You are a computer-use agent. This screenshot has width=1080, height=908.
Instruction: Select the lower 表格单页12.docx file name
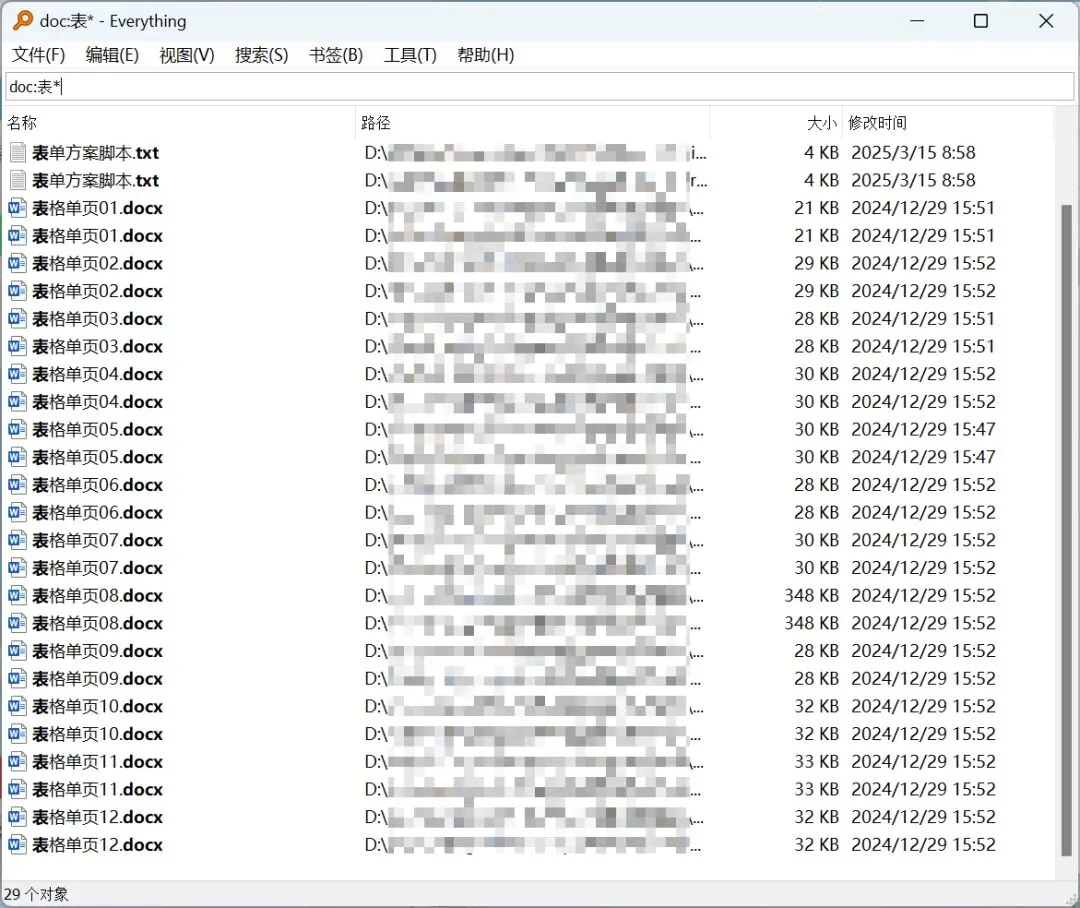coord(97,845)
